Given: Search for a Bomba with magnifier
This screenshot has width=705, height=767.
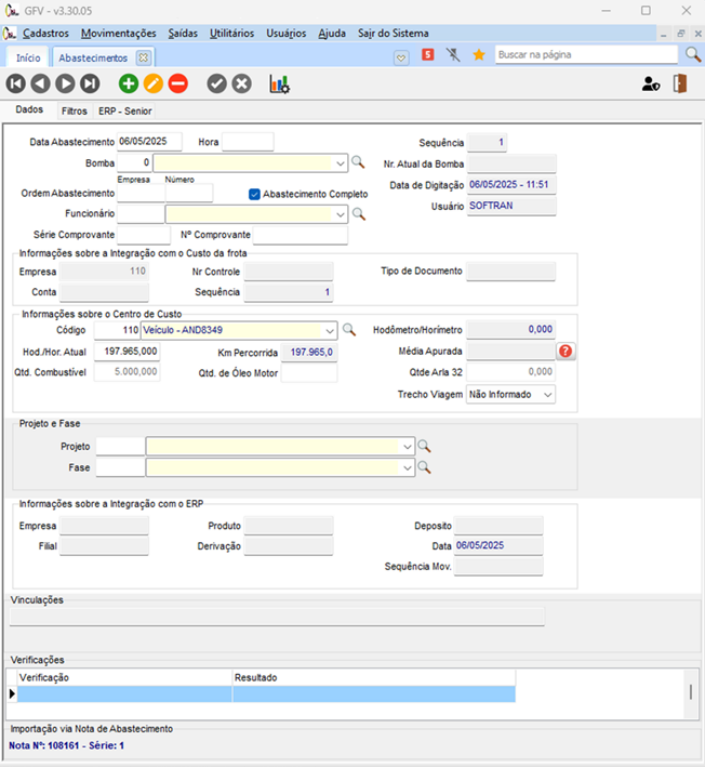Looking at the screenshot, I should [x=358, y=161].
